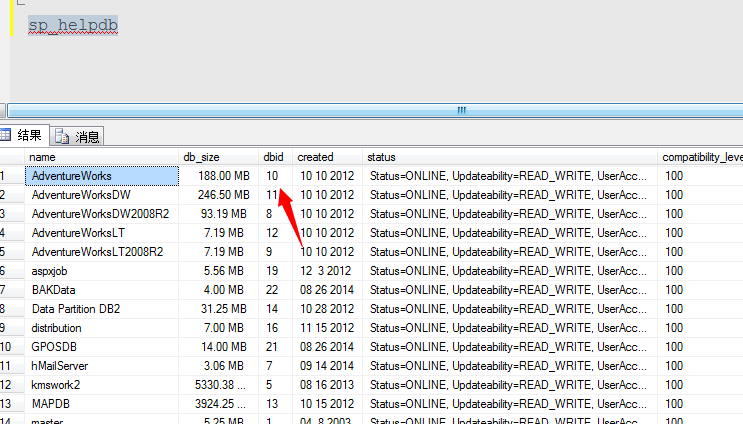Select the hMailServer database cell

[x=102, y=366]
